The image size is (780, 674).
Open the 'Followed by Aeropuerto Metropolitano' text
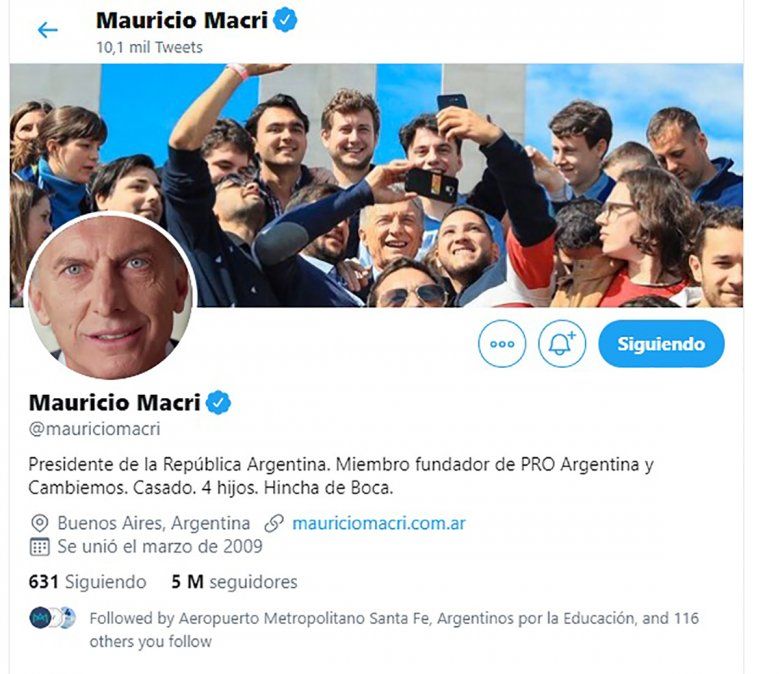(394, 630)
